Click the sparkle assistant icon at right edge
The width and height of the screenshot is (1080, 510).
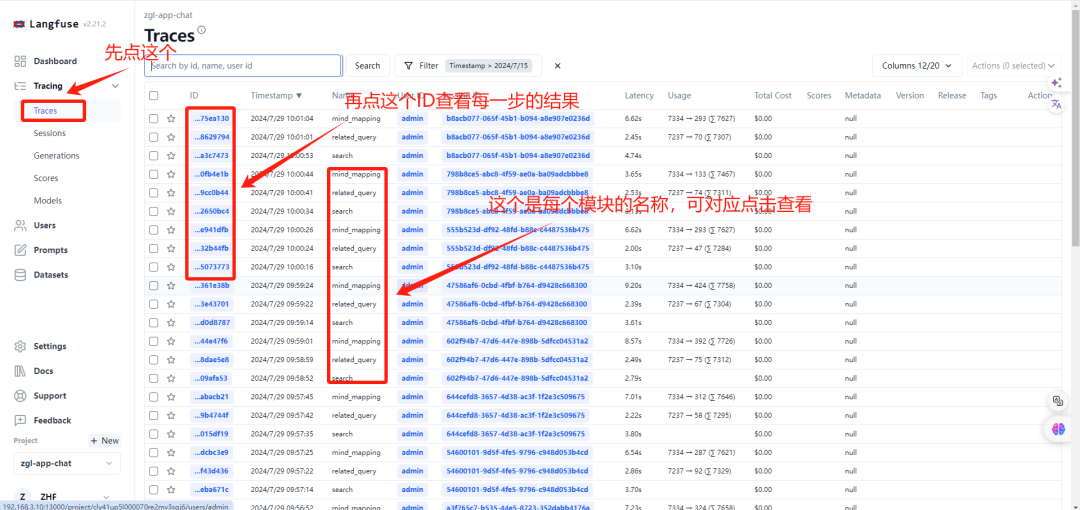click(1057, 83)
